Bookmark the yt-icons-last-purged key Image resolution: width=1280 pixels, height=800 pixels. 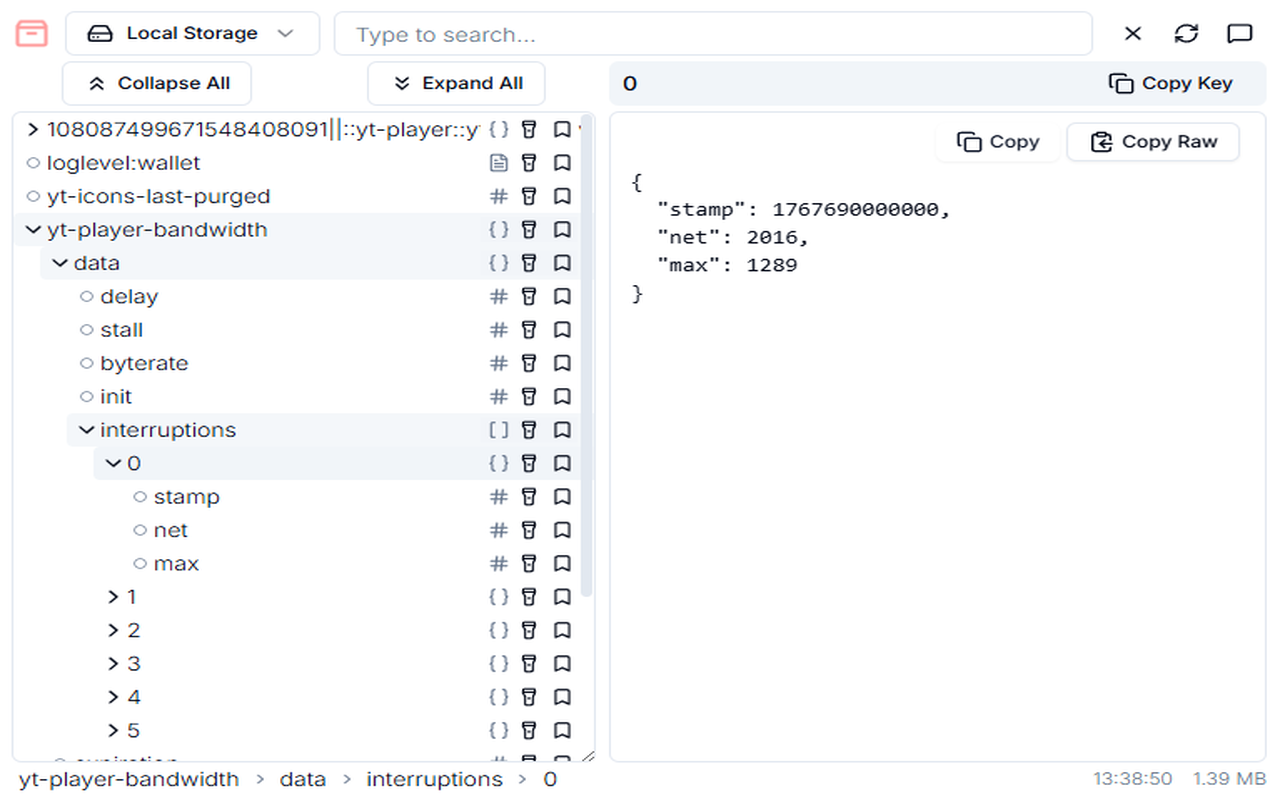click(x=562, y=196)
